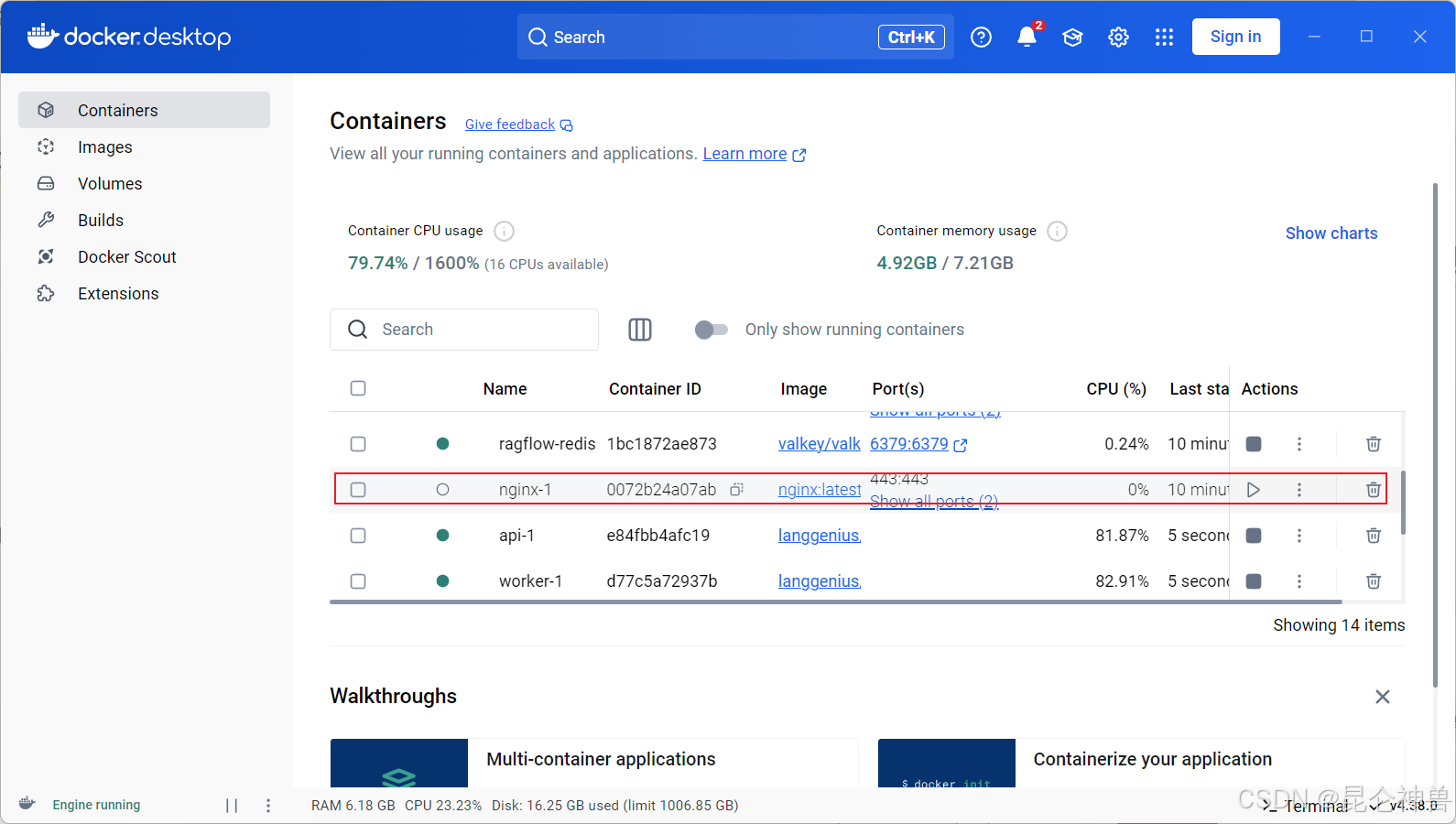Open the Give feedback link
The image size is (1456, 824).
coord(518,125)
